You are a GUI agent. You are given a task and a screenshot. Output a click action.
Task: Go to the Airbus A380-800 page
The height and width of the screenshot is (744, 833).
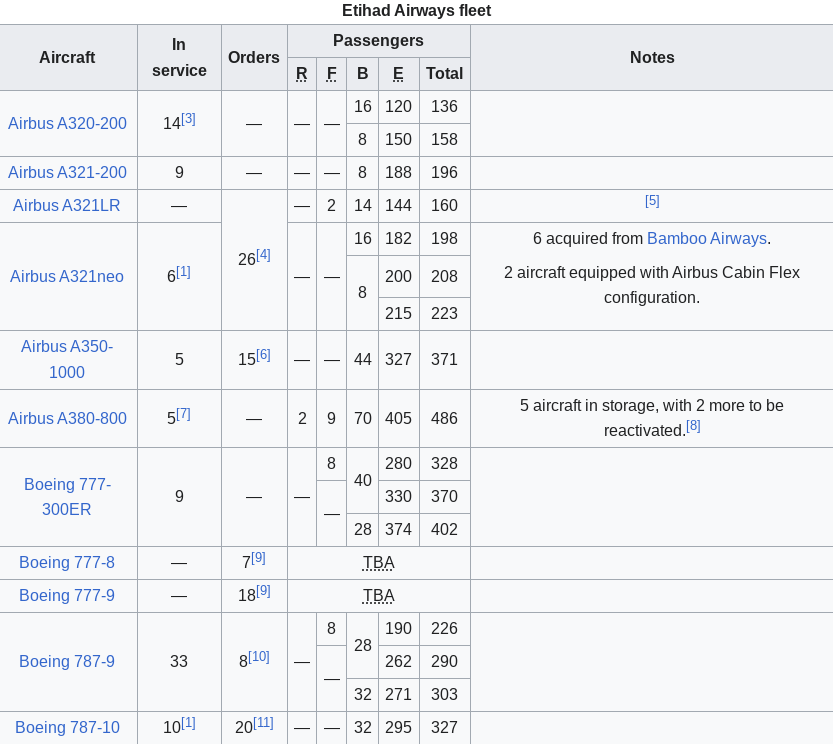67,418
